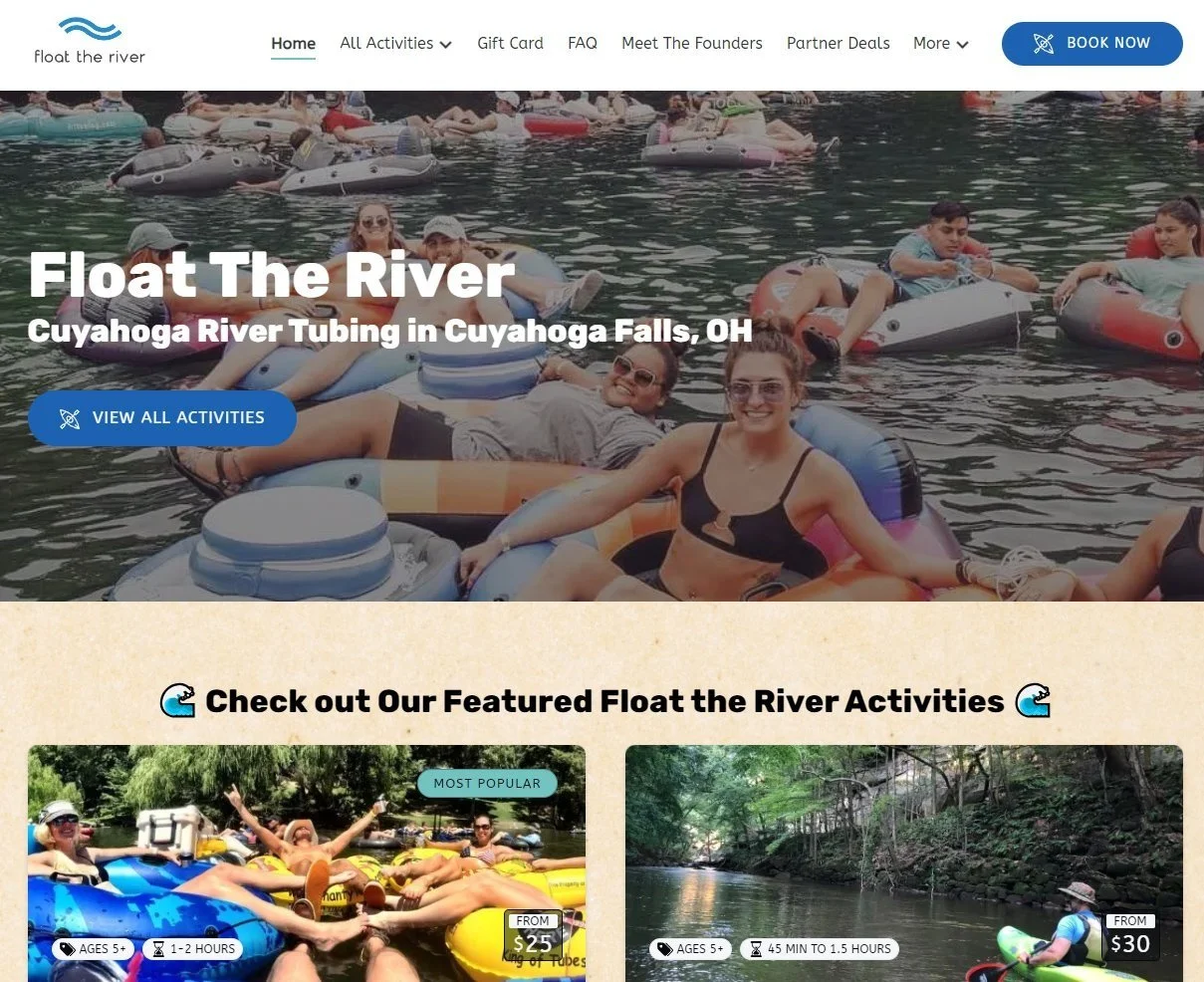Expand the All Activities dropdown chevron
The image size is (1204, 982).
[x=445, y=45]
